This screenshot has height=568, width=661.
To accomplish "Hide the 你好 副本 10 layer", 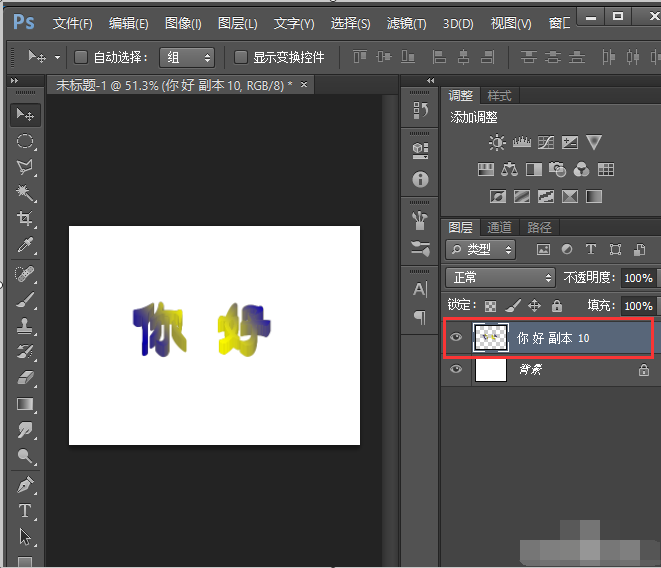I will point(456,338).
